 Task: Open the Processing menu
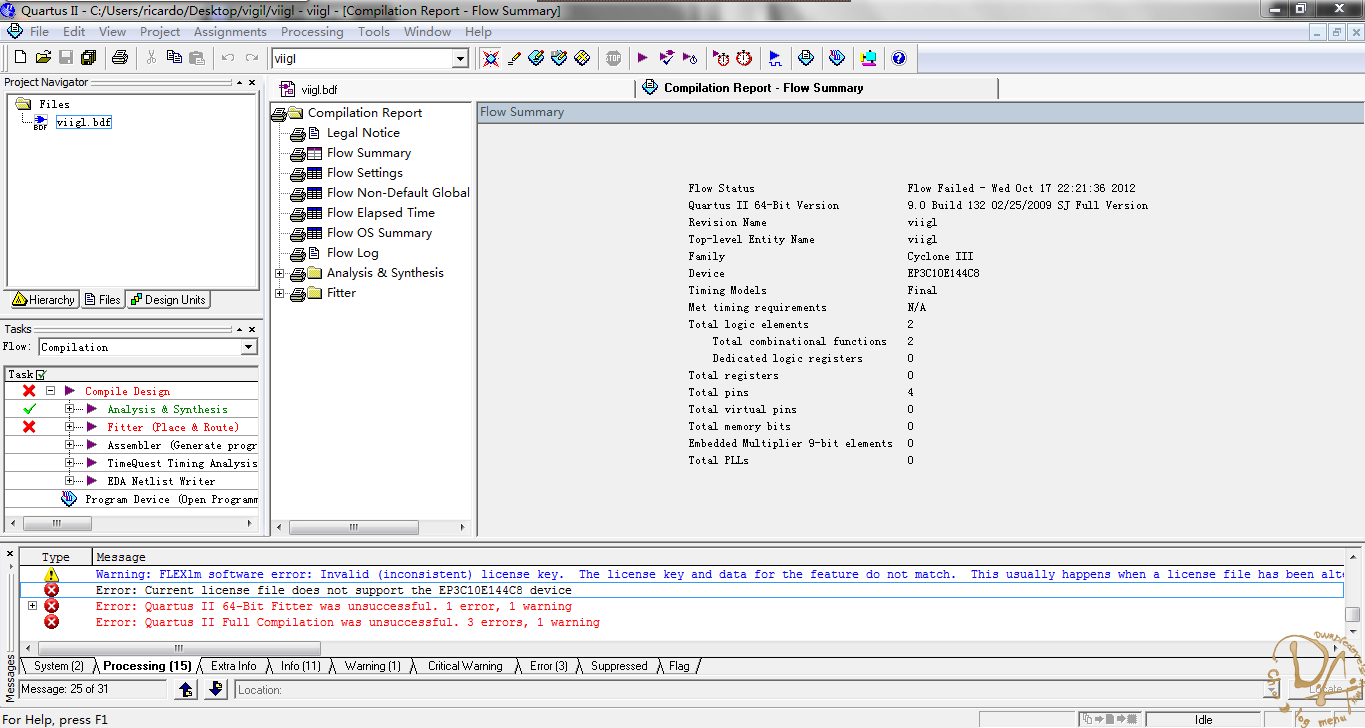point(312,32)
